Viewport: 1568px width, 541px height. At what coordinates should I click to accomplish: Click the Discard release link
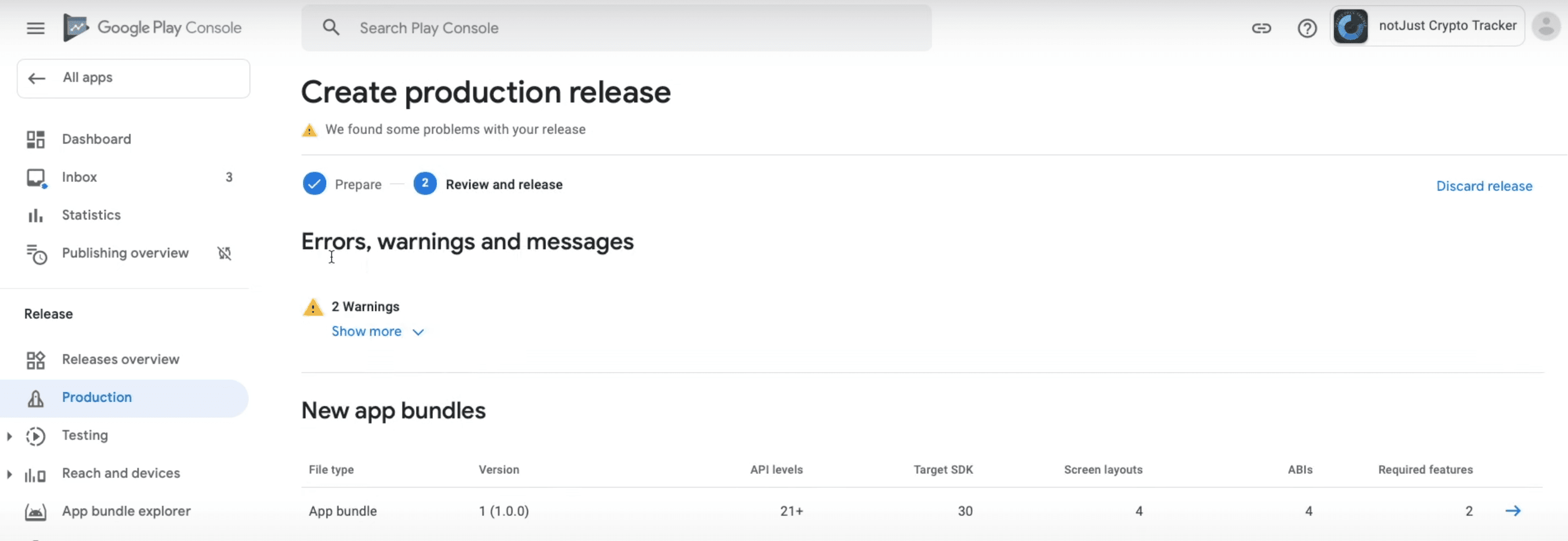tap(1483, 186)
